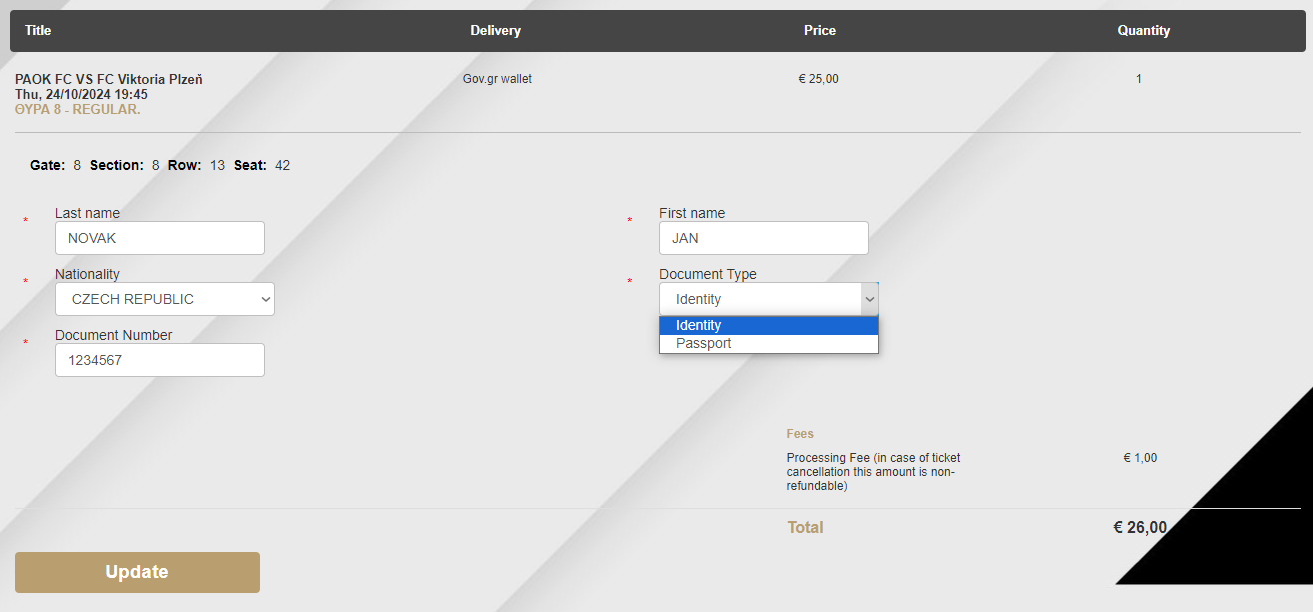Image resolution: width=1313 pixels, height=612 pixels.
Task: Click the ΘΥΡΑ 8 - REGULAR text
Action: pos(78,109)
